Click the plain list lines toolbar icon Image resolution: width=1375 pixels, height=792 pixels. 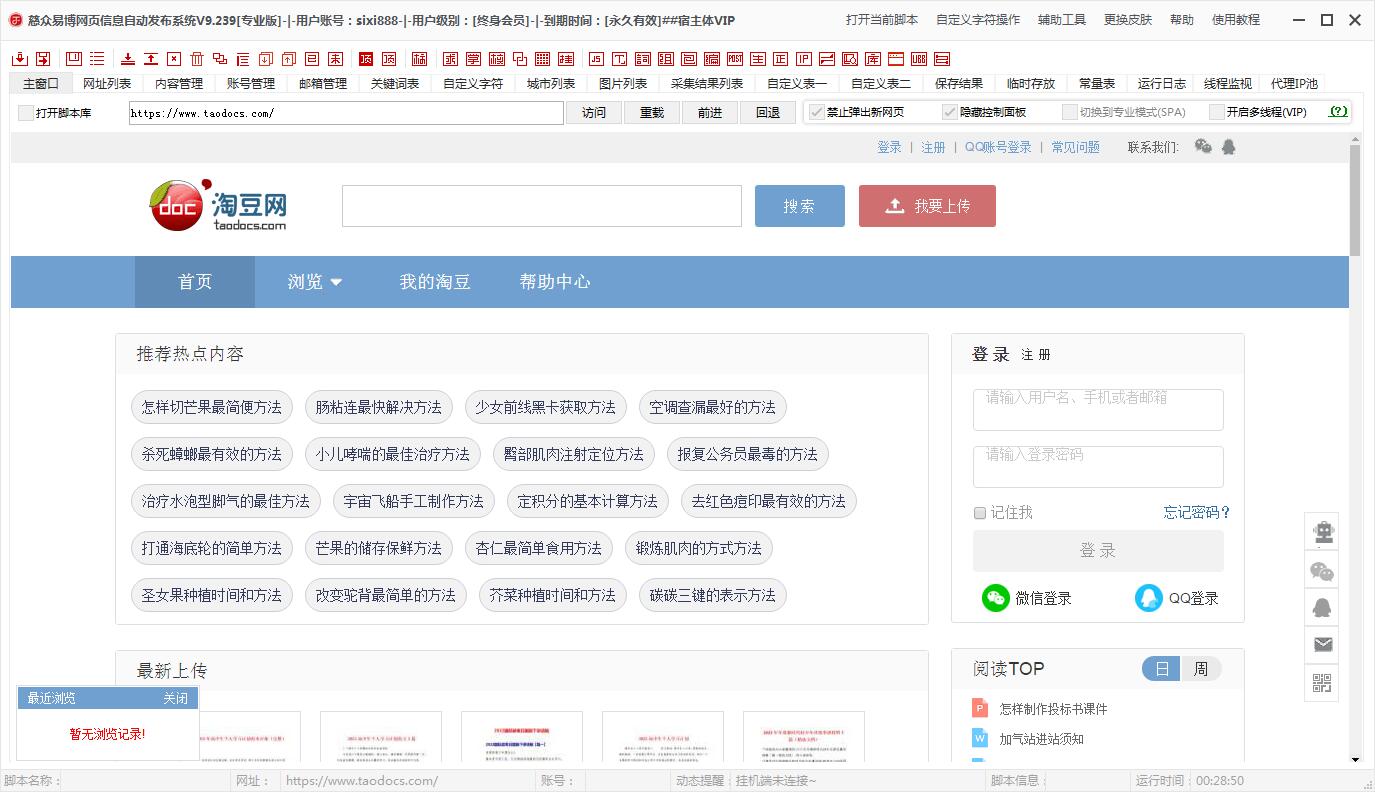[x=97, y=59]
